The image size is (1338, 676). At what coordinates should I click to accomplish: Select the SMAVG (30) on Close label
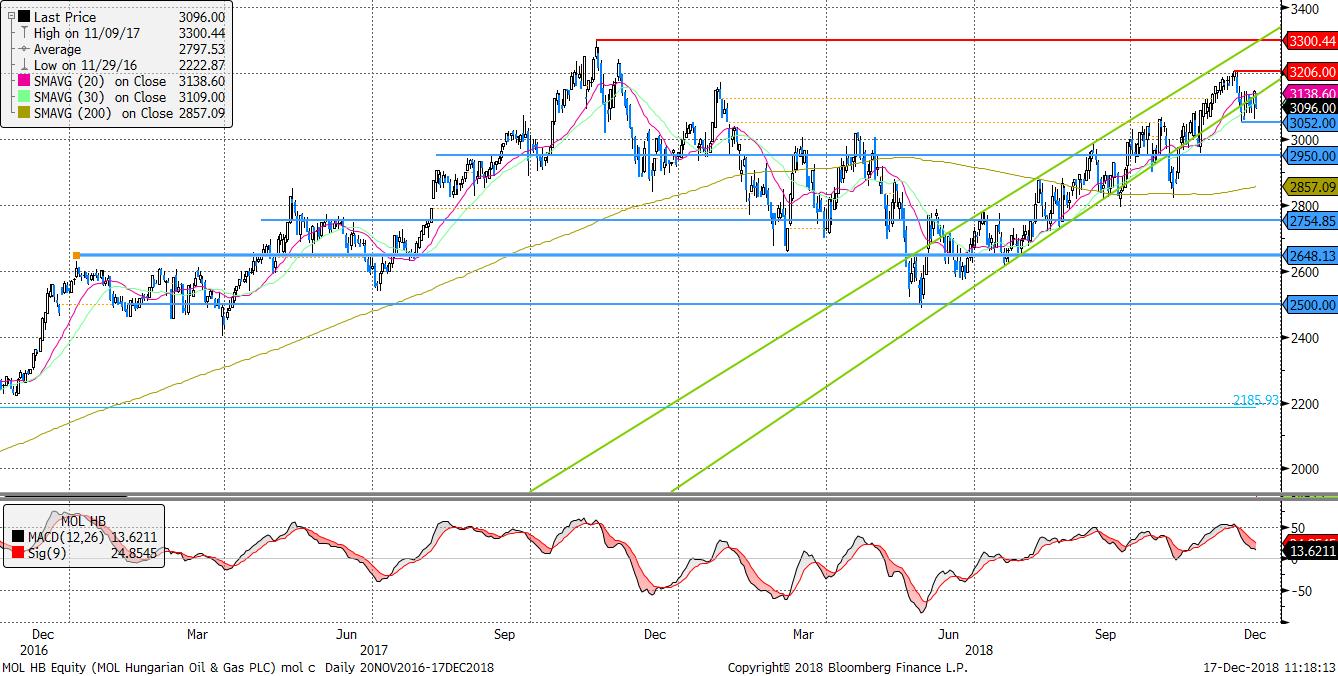click(x=100, y=97)
